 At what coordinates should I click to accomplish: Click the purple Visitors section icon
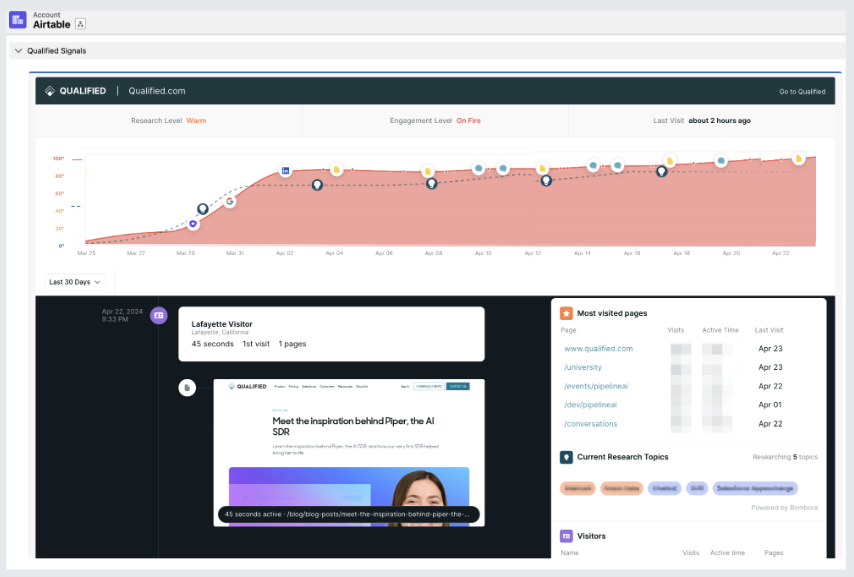(566, 536)
